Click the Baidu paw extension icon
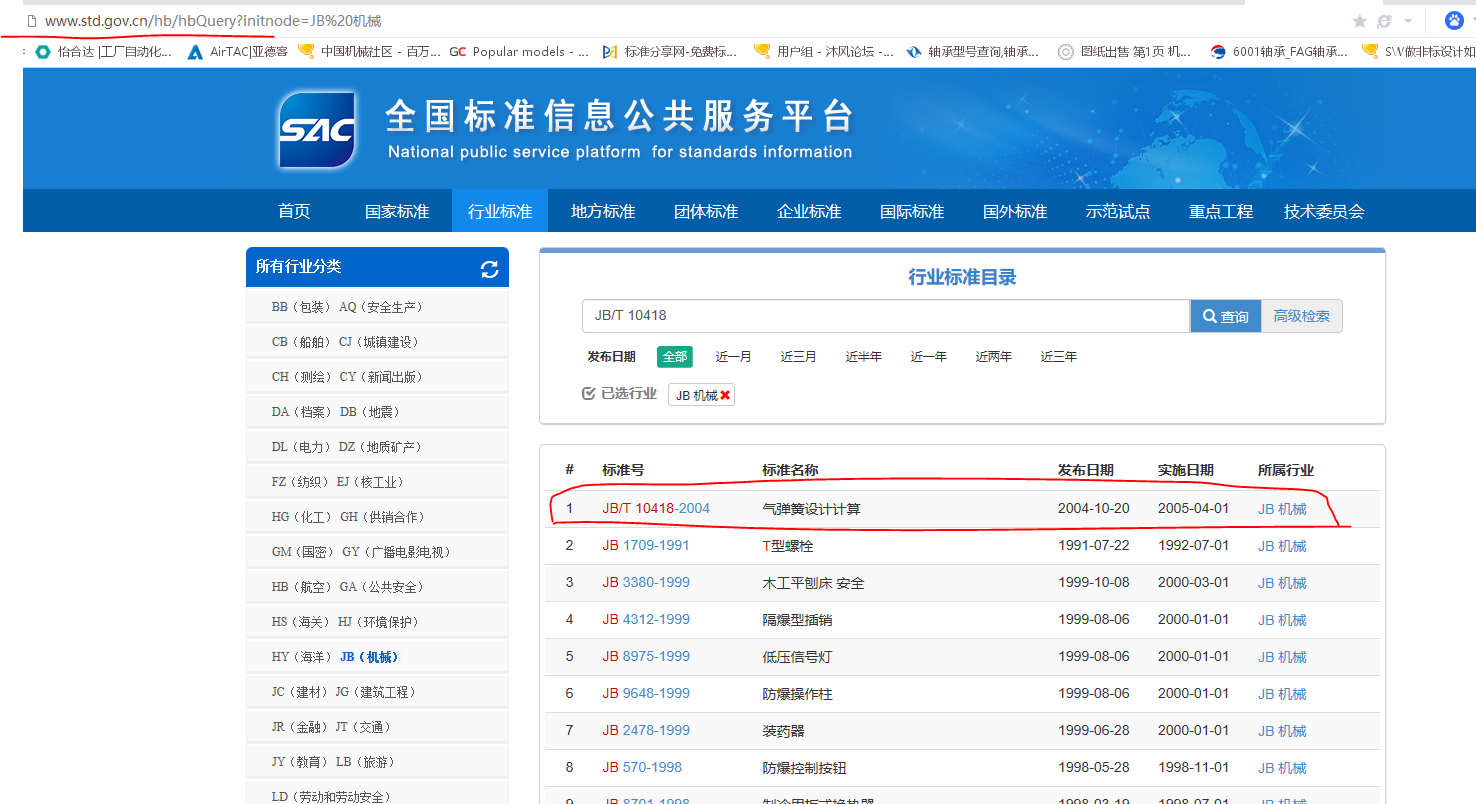1476x804 pixels. [1454, 20]
